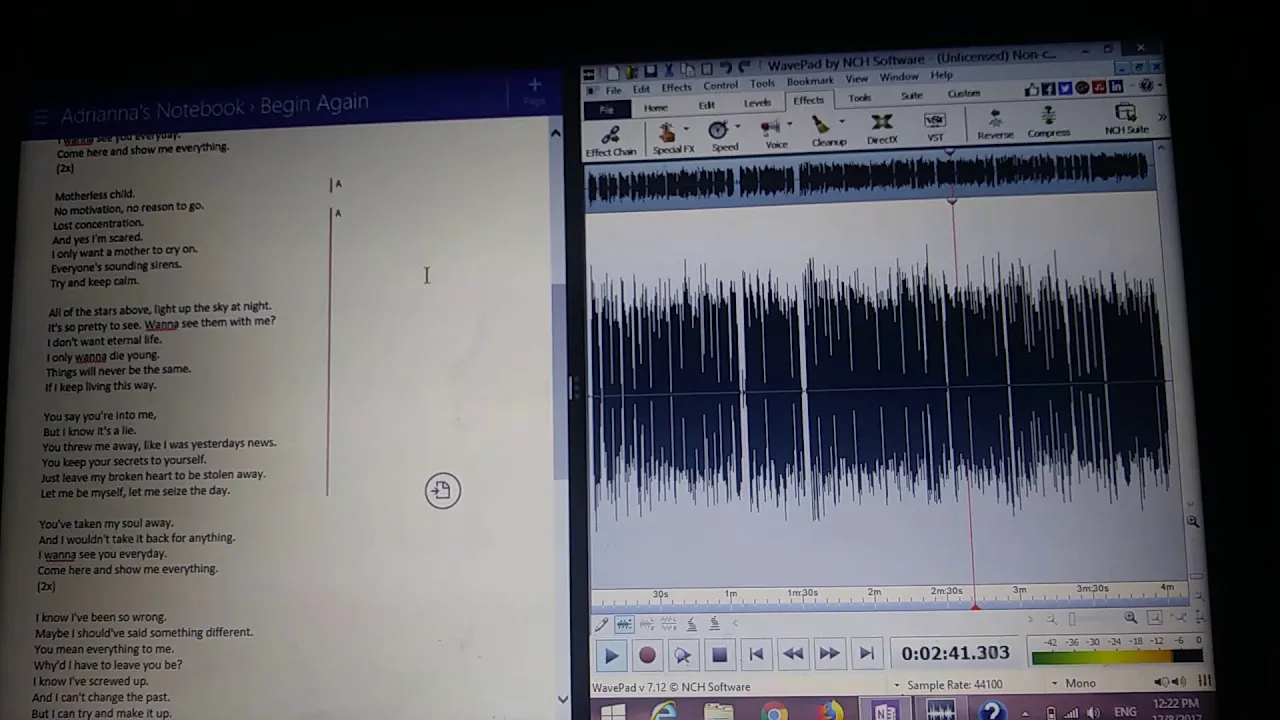1280x720 pixels.
Task: Open the File menu in WavePad
Action: tap(613, 90)
